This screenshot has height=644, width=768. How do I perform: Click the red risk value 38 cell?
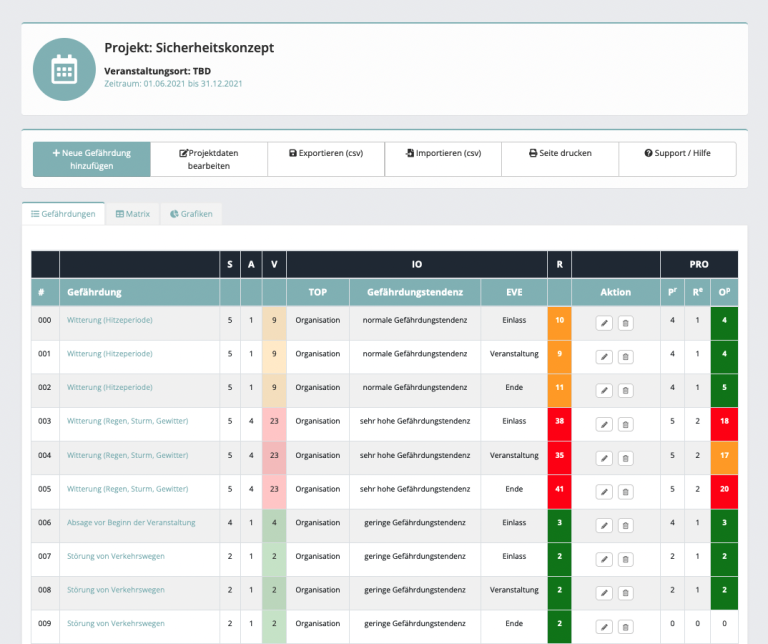(x=560, y=421)
